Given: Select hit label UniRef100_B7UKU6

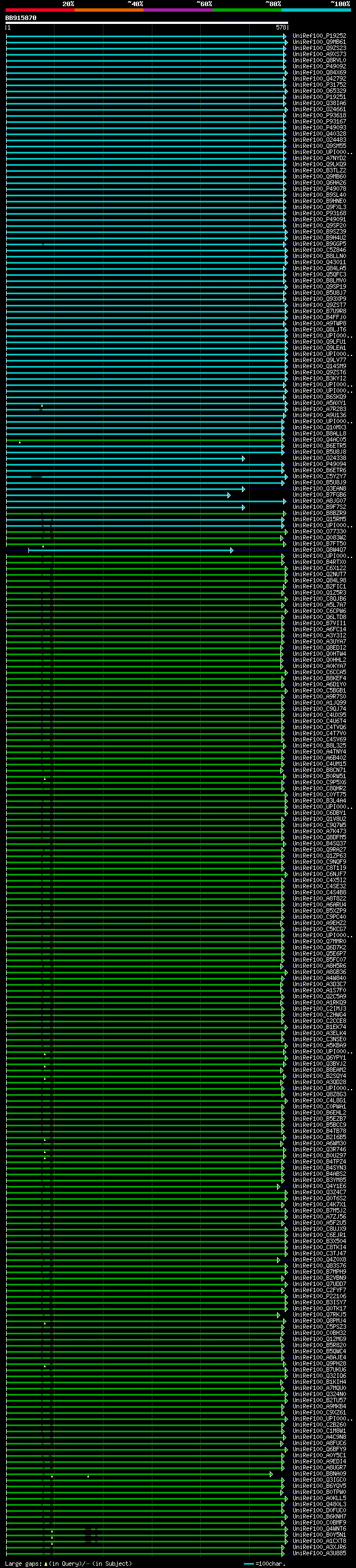Looking at the screenshot, I should click(x=319, y=1369).
